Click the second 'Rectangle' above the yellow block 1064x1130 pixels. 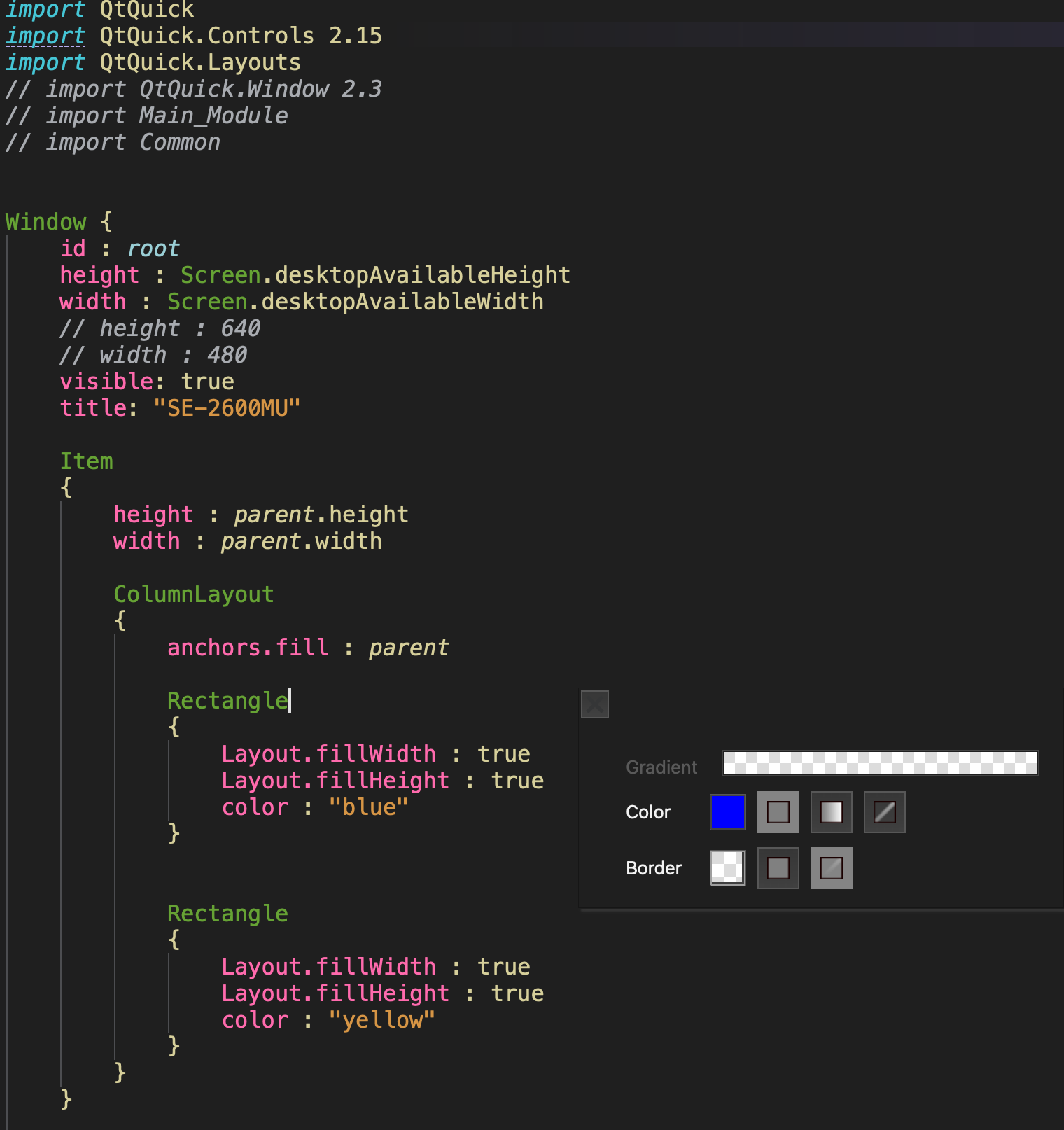click(227, 914)
